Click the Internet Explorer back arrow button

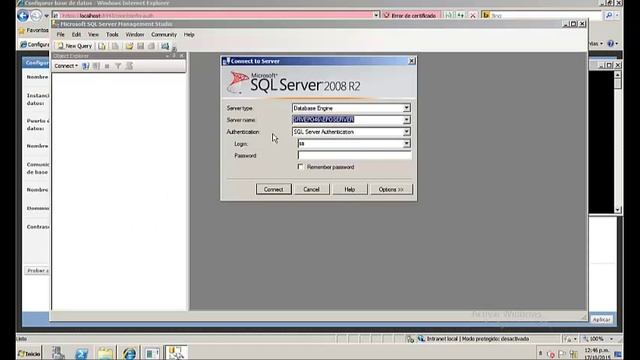(23, 16)
